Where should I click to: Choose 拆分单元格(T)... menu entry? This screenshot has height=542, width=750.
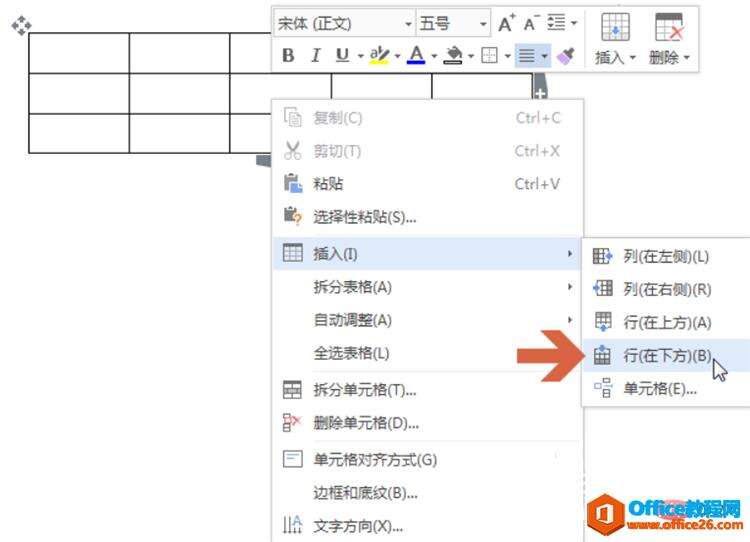[x=428, y=390]
